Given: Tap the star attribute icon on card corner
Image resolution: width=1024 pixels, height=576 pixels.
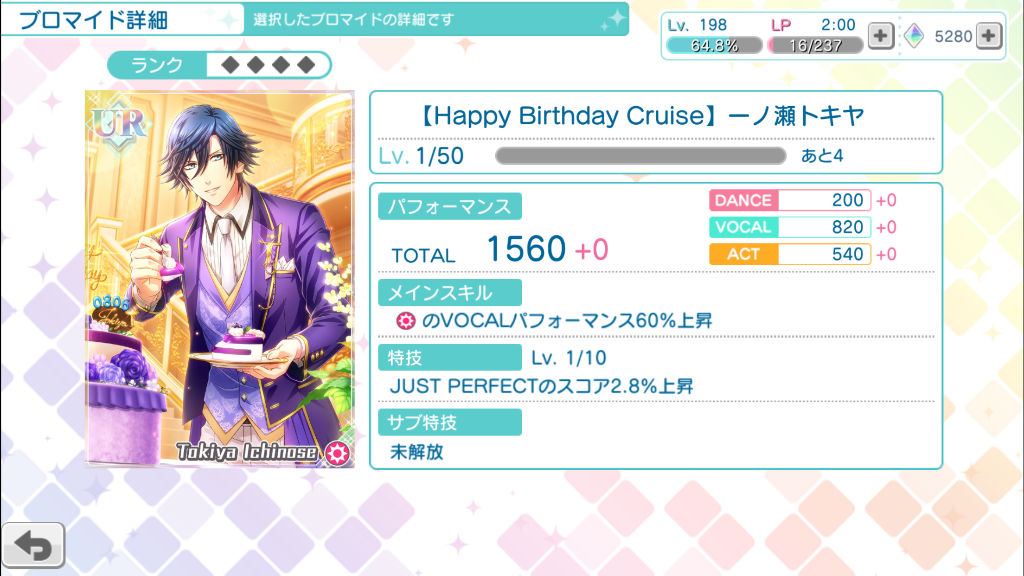Looking at the screenshot, I should [x=337, y=453].
